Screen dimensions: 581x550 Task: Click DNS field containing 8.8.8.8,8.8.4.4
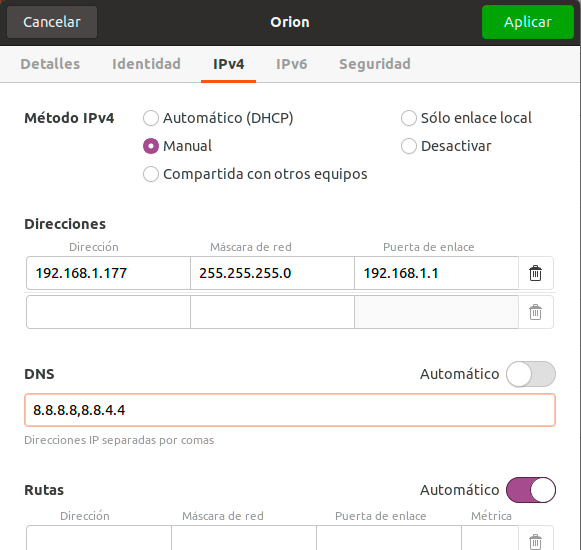pyautogui.click(x=290, y=410)
